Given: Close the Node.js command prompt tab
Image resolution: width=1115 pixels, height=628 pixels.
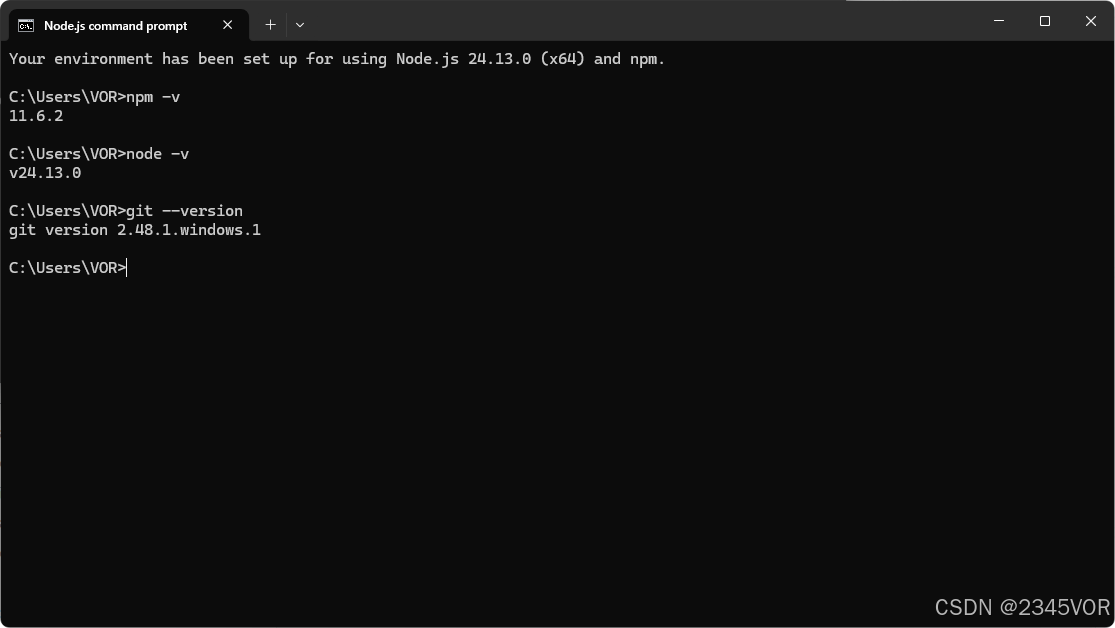Looking at the screenshot, I should (228, 25).
